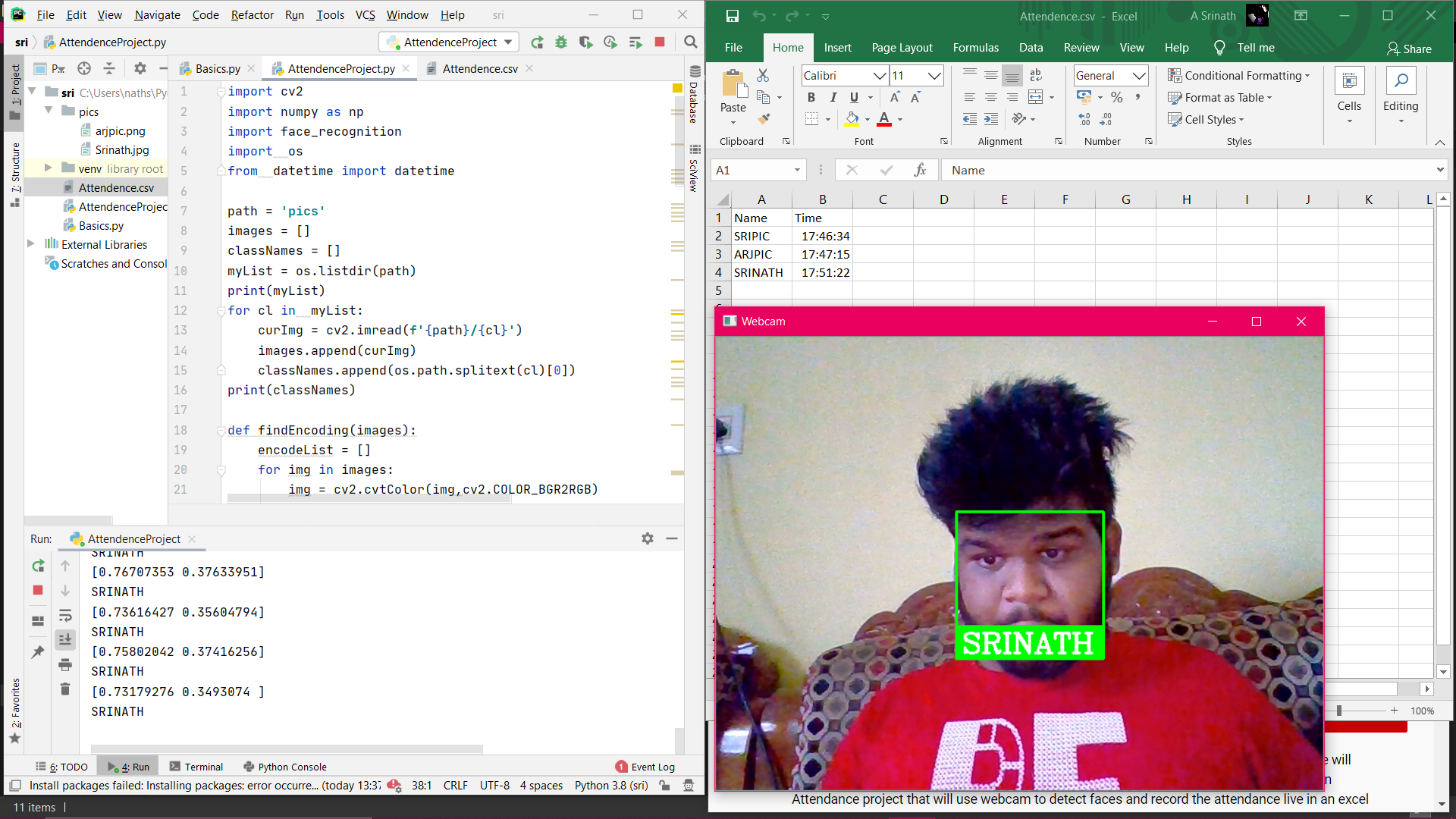Clear Run console output with trash icon
1456x819 pixels.
(x=65, y=689)
